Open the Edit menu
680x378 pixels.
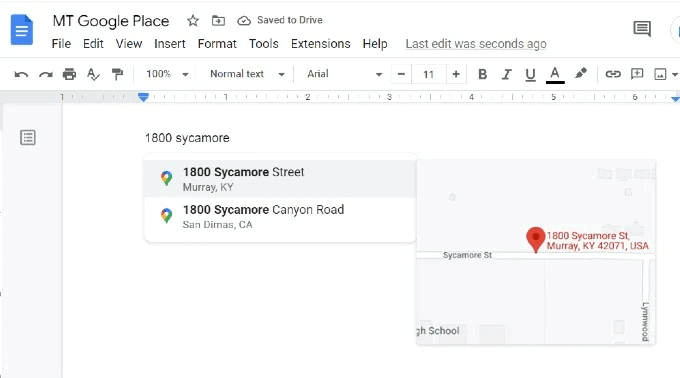[93, 44]
